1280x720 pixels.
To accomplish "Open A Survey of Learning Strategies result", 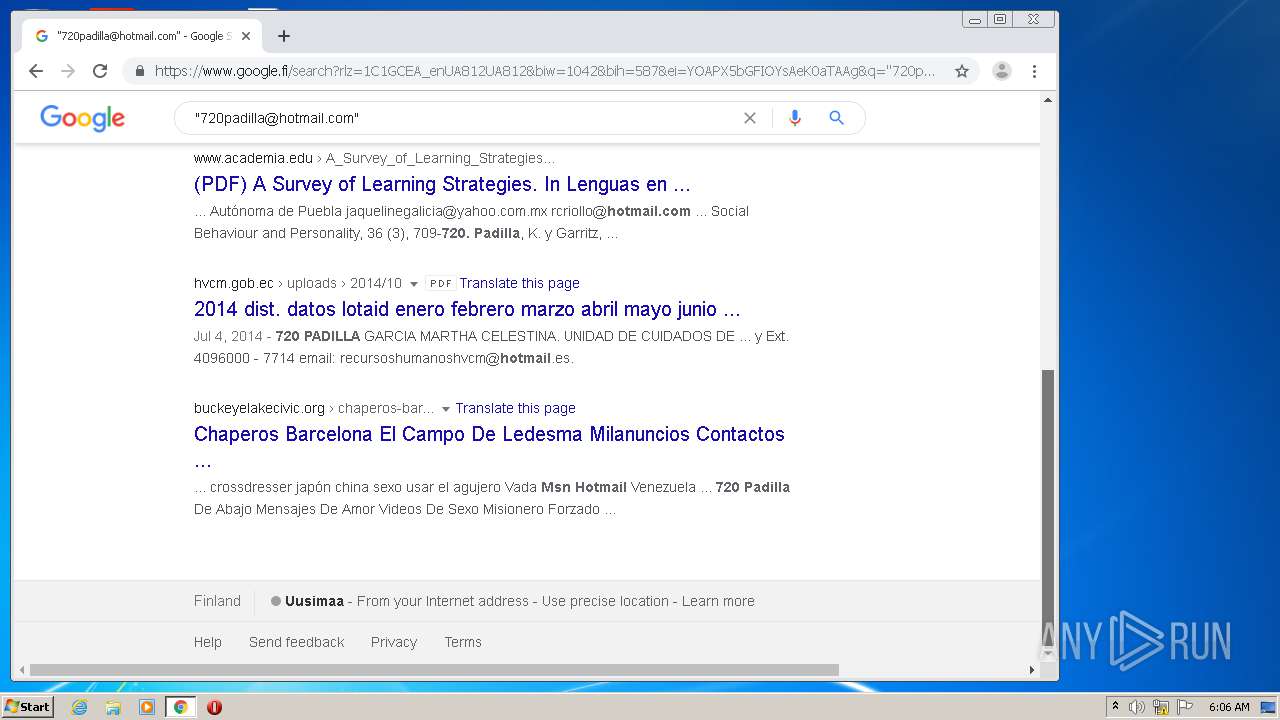I will coord(442,184).
